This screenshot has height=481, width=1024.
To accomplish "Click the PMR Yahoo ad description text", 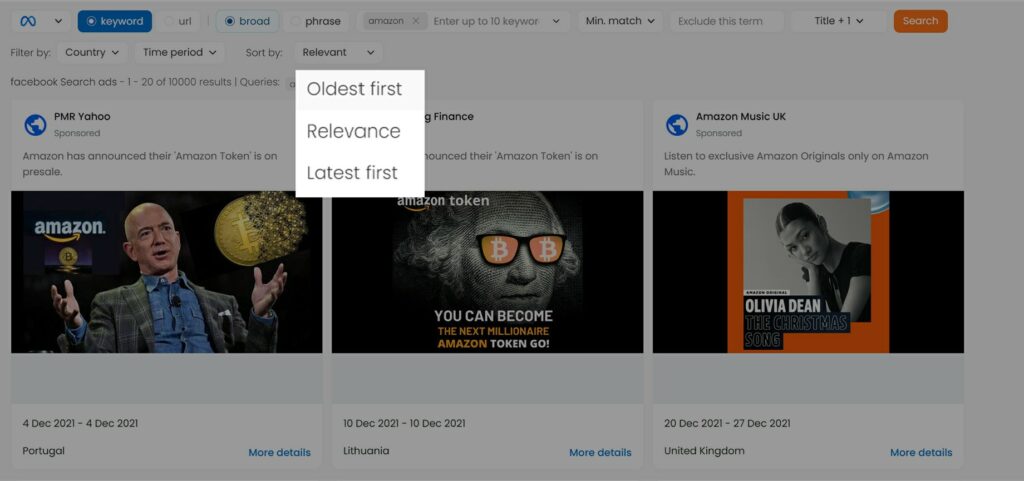I will point(150,164).
